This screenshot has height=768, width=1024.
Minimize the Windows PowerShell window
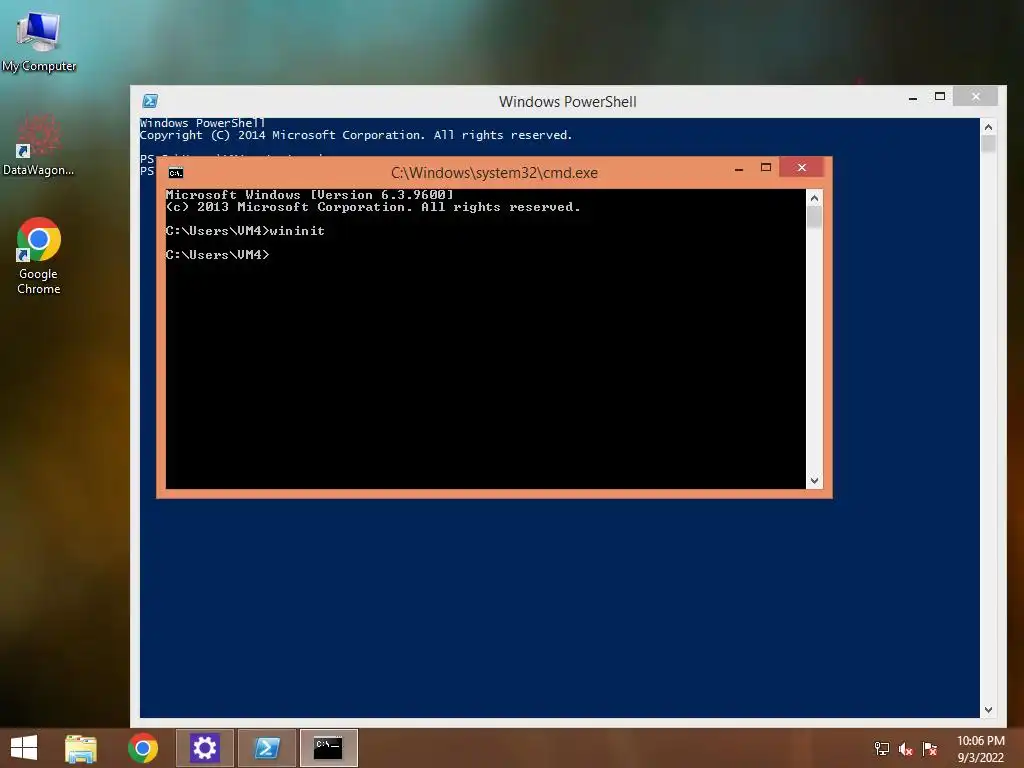click(x=913, y=97)
